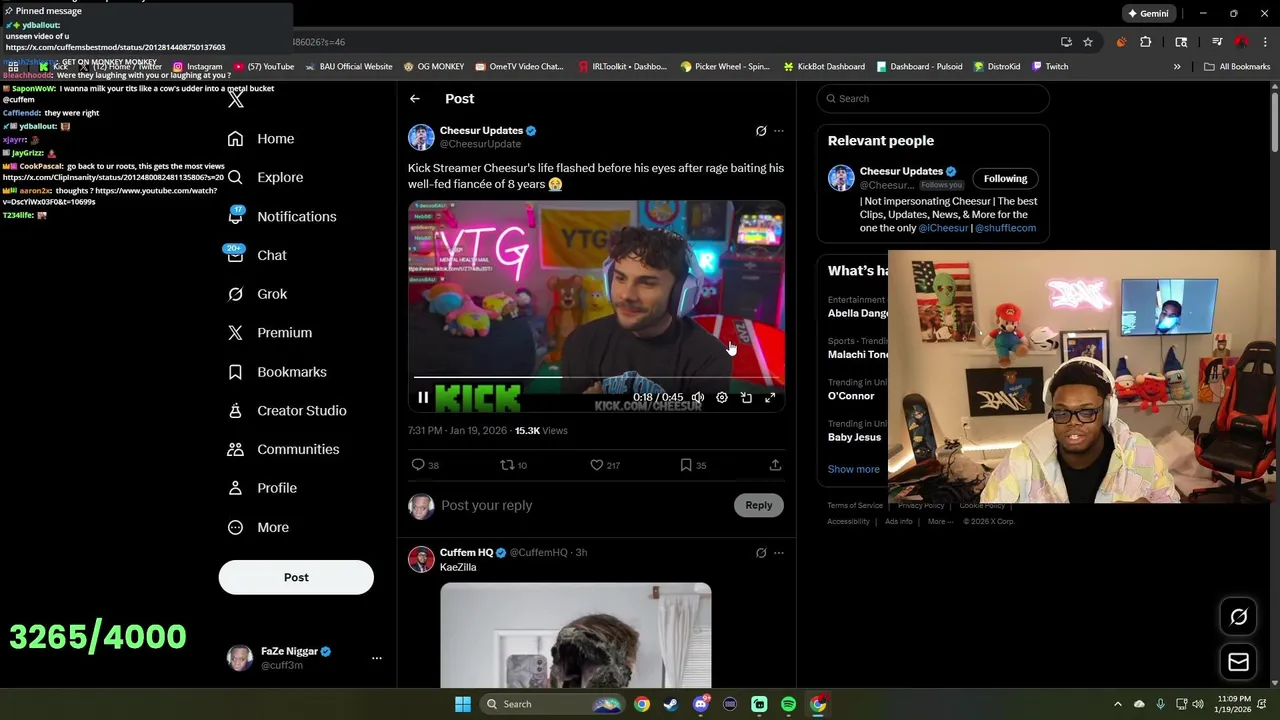Open more options on Cuffem HQ reply
This screenshot has height=720, width=1280.
[x=779, y=553]
